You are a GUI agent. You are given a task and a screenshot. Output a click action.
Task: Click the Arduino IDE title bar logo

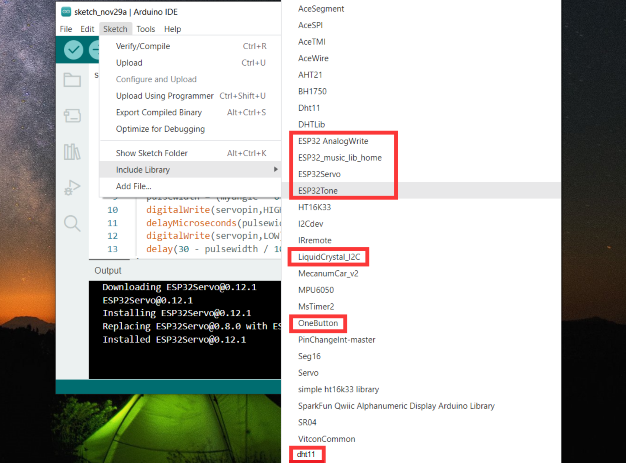click(66, 12)
